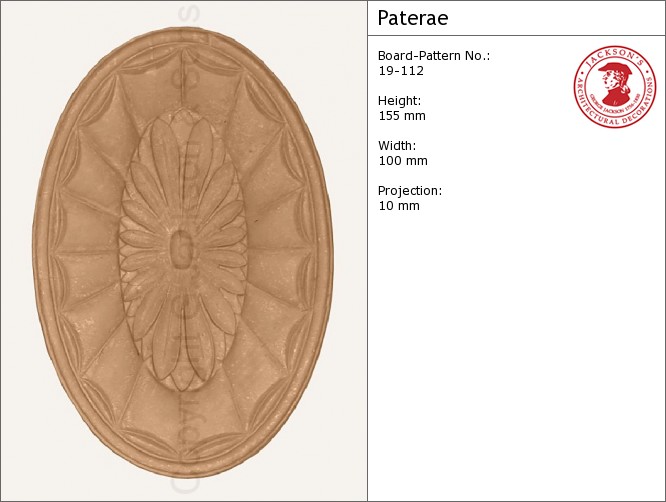
Task: Select the Width label text
Action: 397,146
